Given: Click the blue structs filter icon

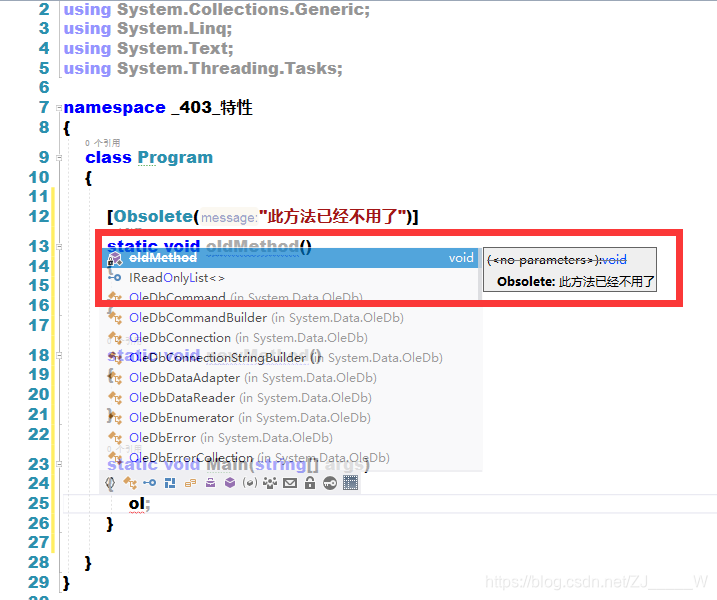Looking at the screenshot, I should tap(170, 483).
